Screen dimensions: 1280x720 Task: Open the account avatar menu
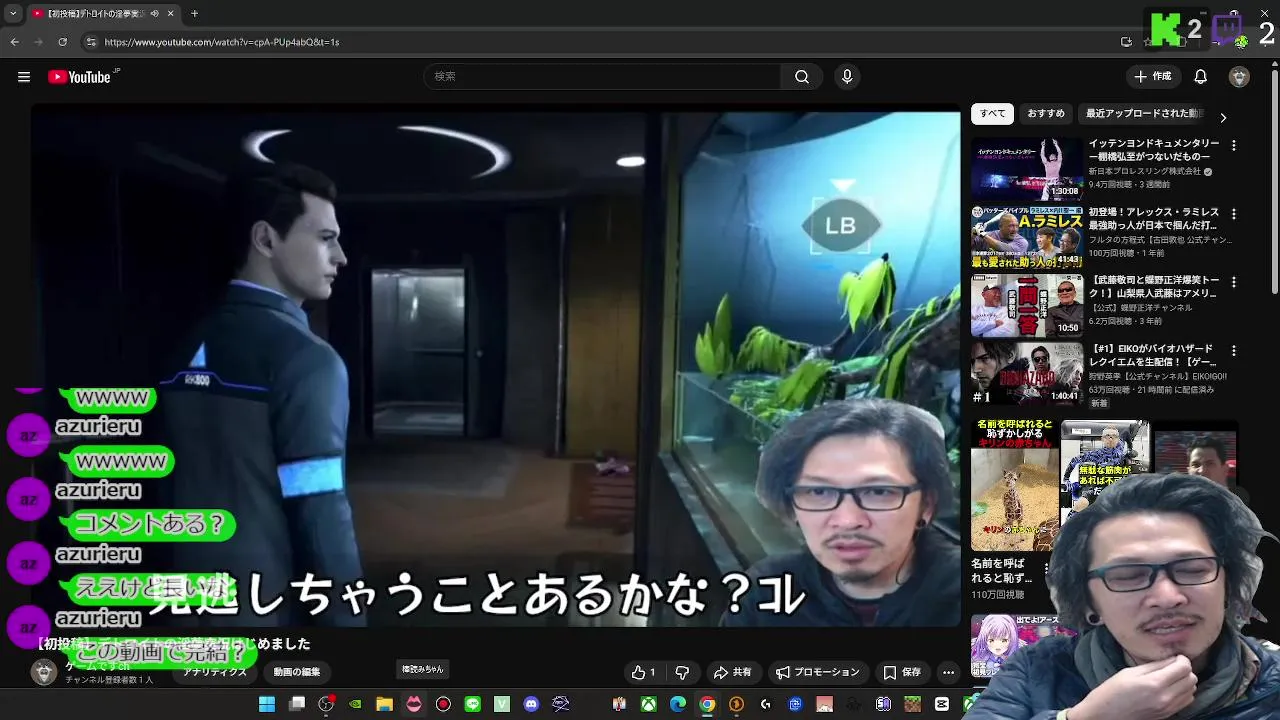[x=1239, y=77]
